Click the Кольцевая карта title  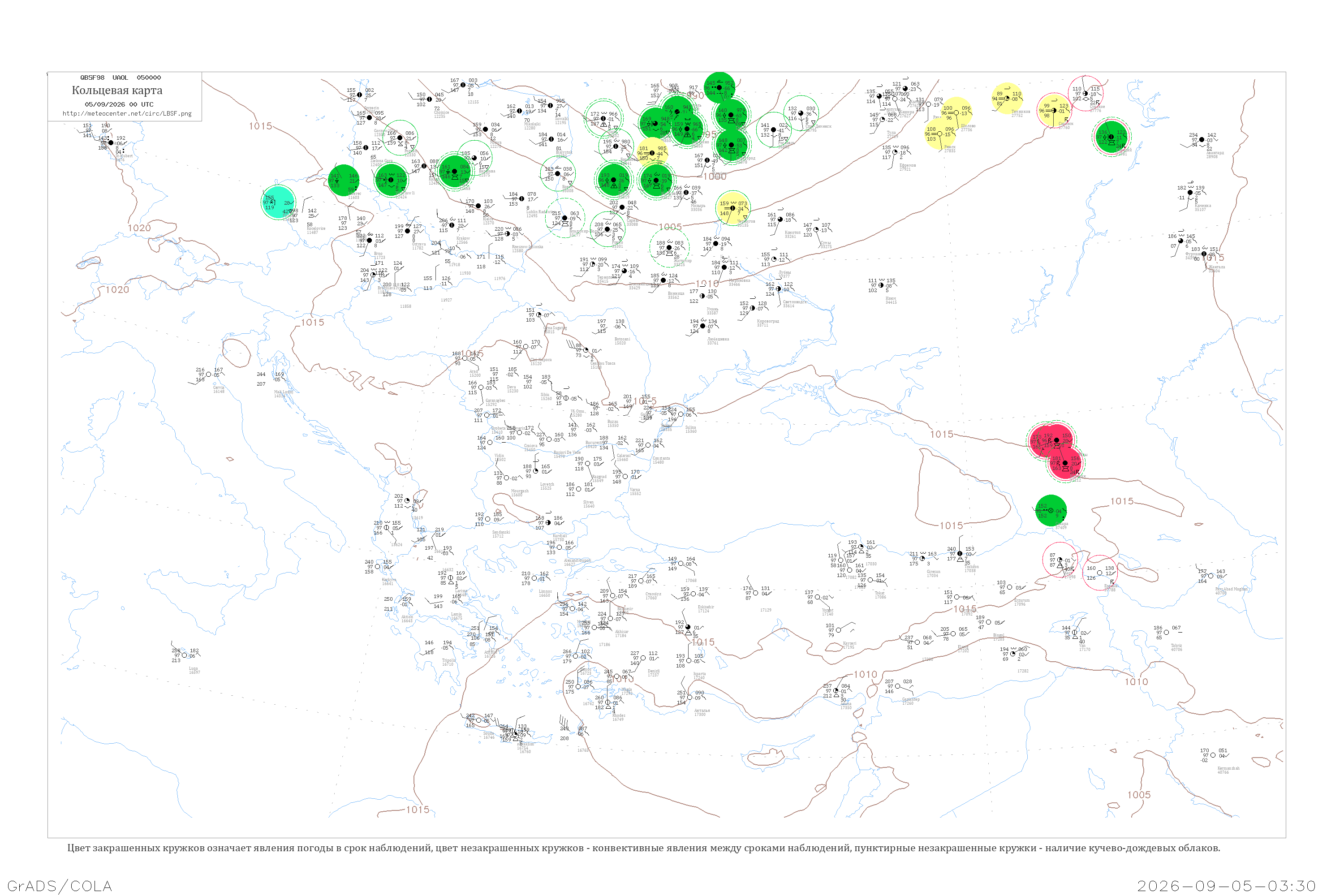click(117, 90)
